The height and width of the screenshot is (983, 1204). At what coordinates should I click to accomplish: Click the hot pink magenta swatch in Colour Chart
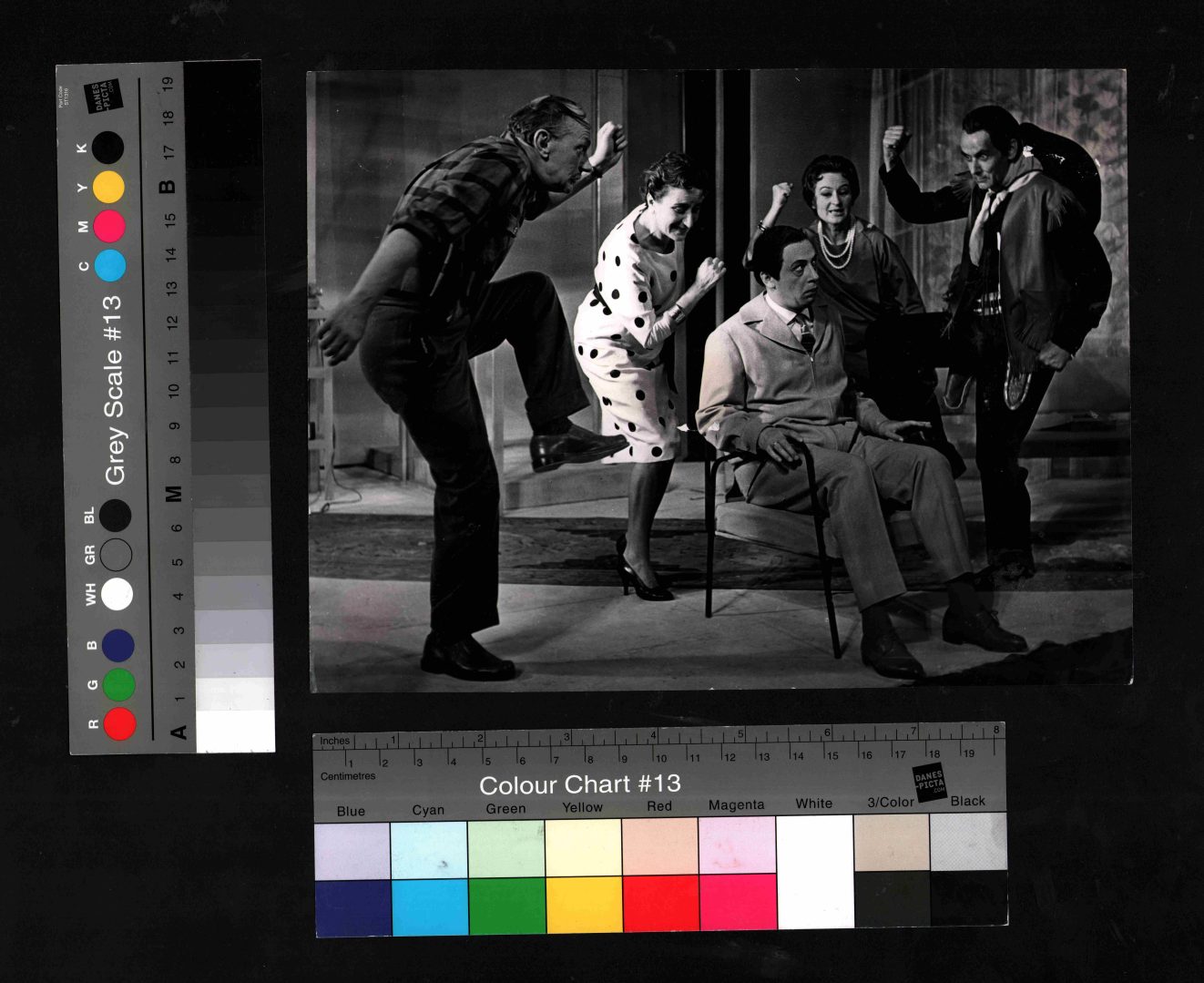[737, 902]
